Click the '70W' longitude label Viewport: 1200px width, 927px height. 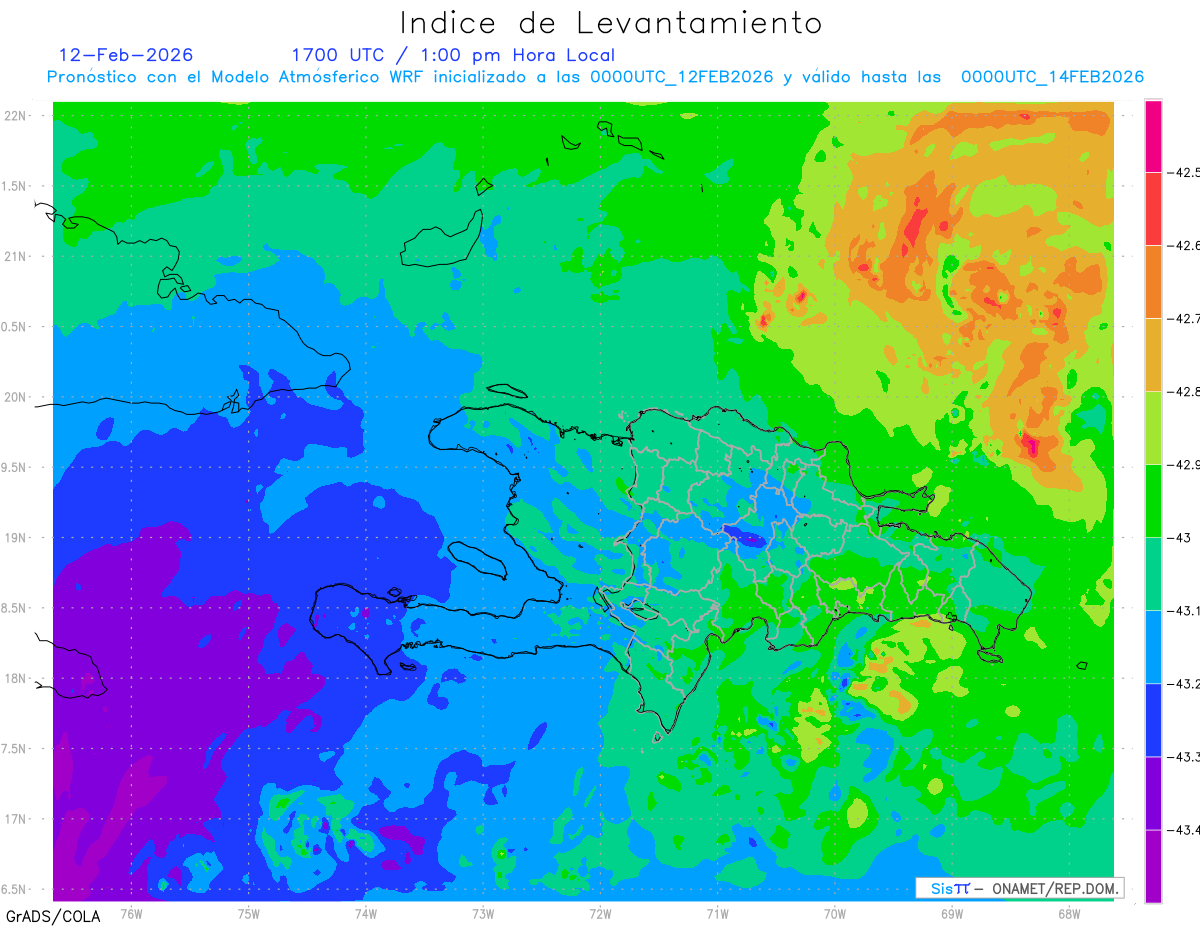pyautogui.click(x=835, y=913)
